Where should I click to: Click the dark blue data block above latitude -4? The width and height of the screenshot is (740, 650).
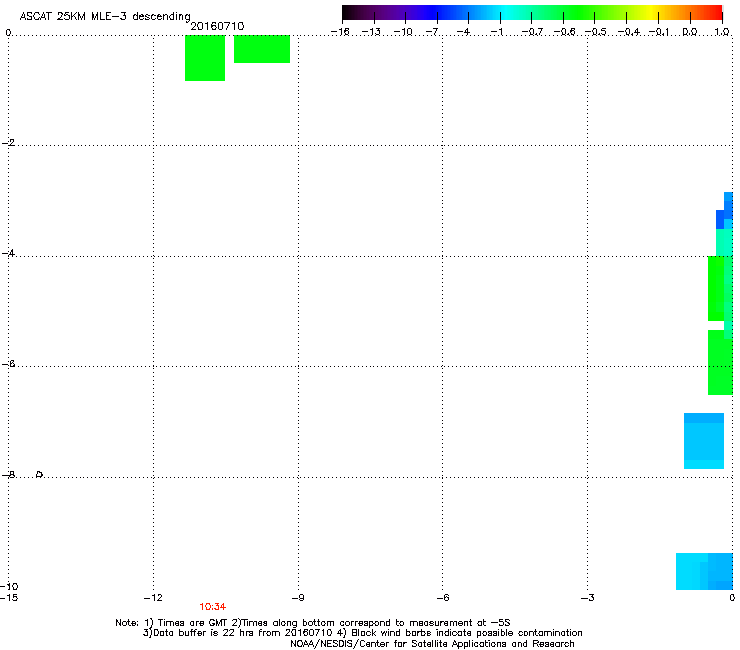pos(720,219)
